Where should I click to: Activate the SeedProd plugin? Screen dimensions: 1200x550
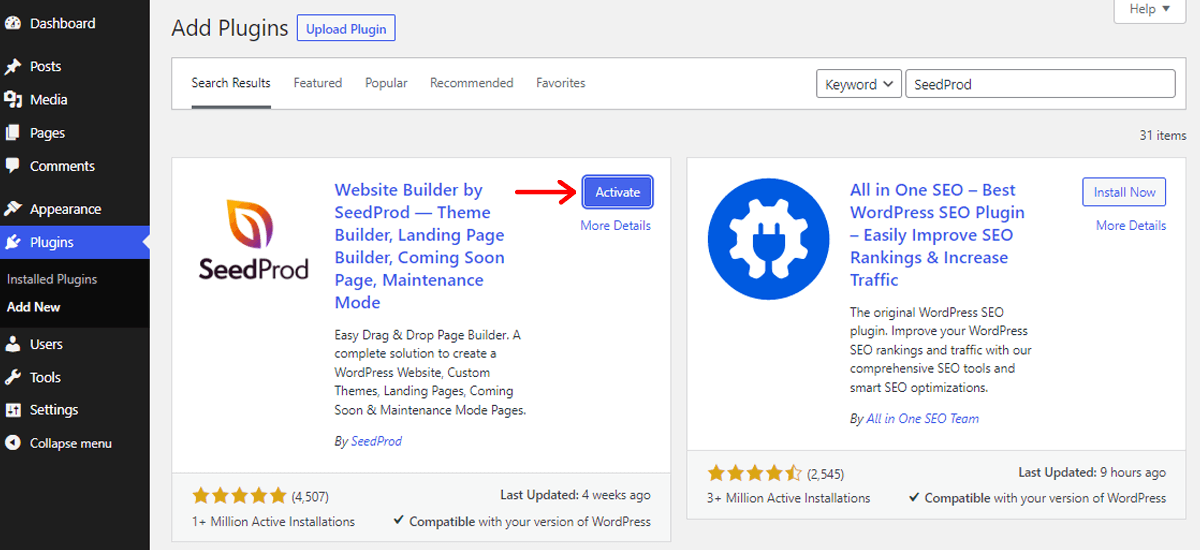pyautogui.click(x=617, y=192)
